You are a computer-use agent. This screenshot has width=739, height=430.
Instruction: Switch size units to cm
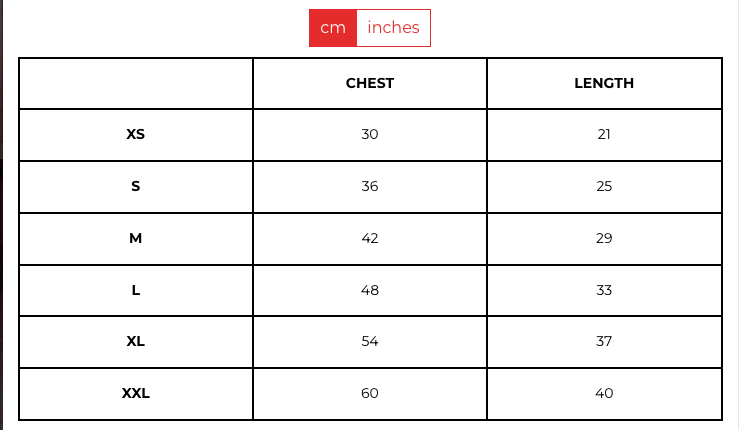[x=333, y=28]
